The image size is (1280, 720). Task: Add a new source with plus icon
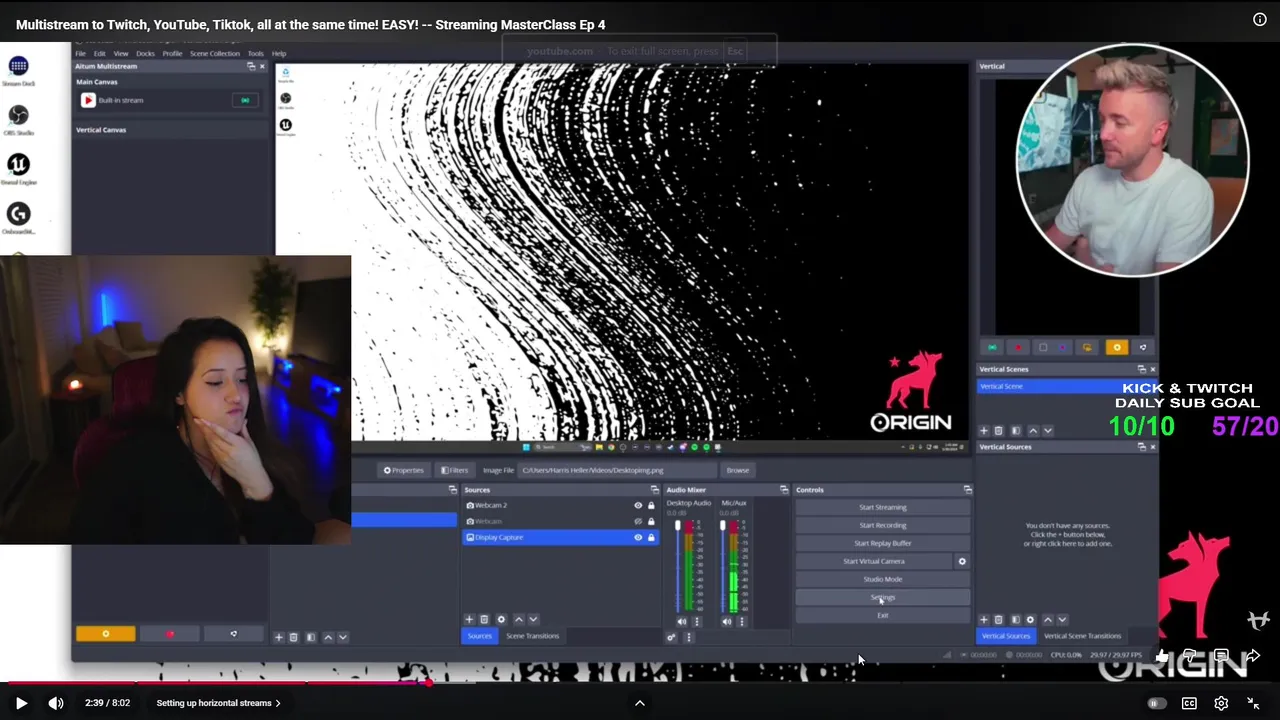(x=469, y=620)
